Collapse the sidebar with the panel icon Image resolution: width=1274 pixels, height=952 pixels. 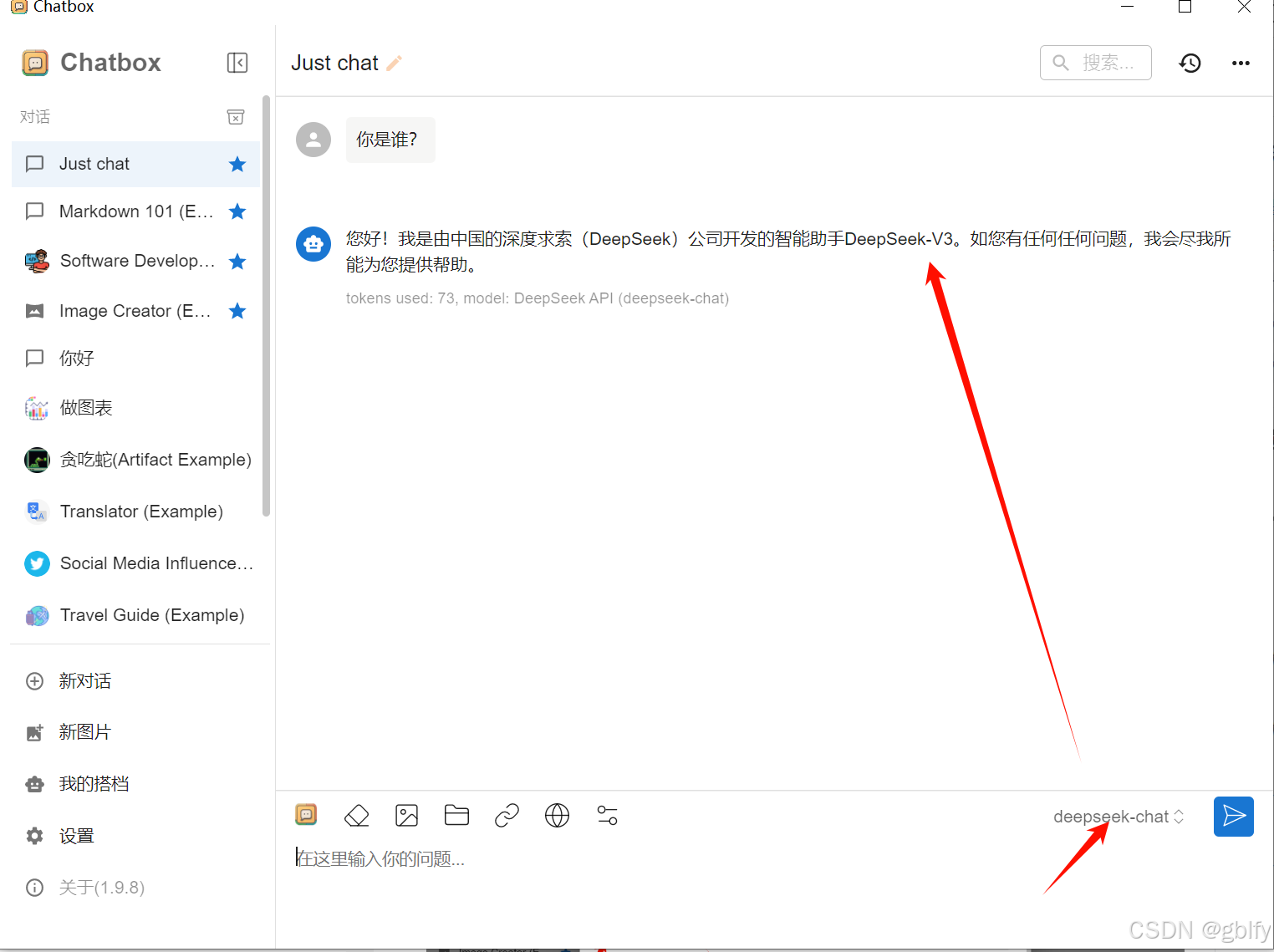click(237, 63)
